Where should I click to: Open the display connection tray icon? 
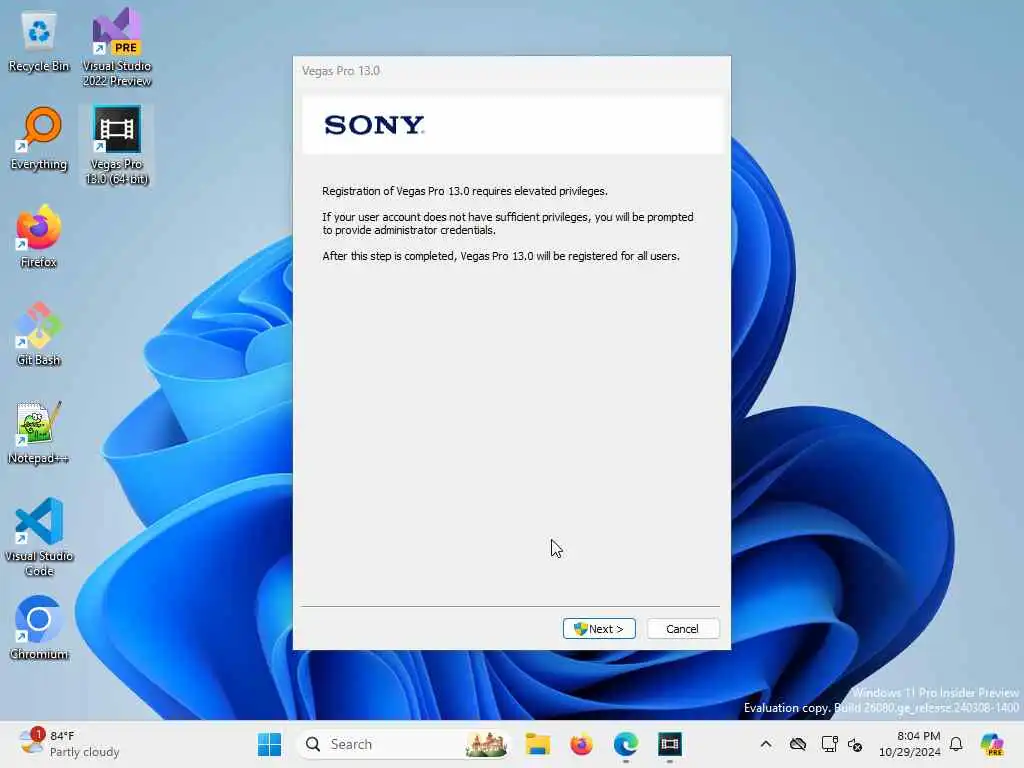829,744
